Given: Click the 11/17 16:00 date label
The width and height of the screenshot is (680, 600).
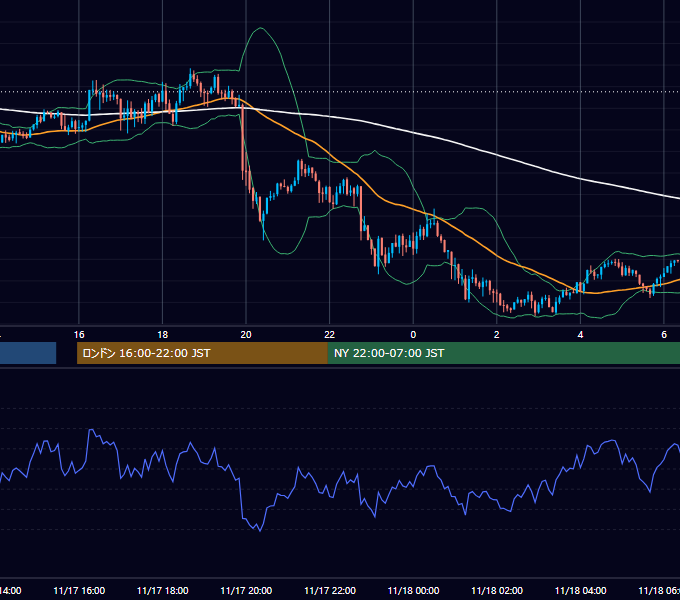Looking at the screenshot, I should coord(79,590).
